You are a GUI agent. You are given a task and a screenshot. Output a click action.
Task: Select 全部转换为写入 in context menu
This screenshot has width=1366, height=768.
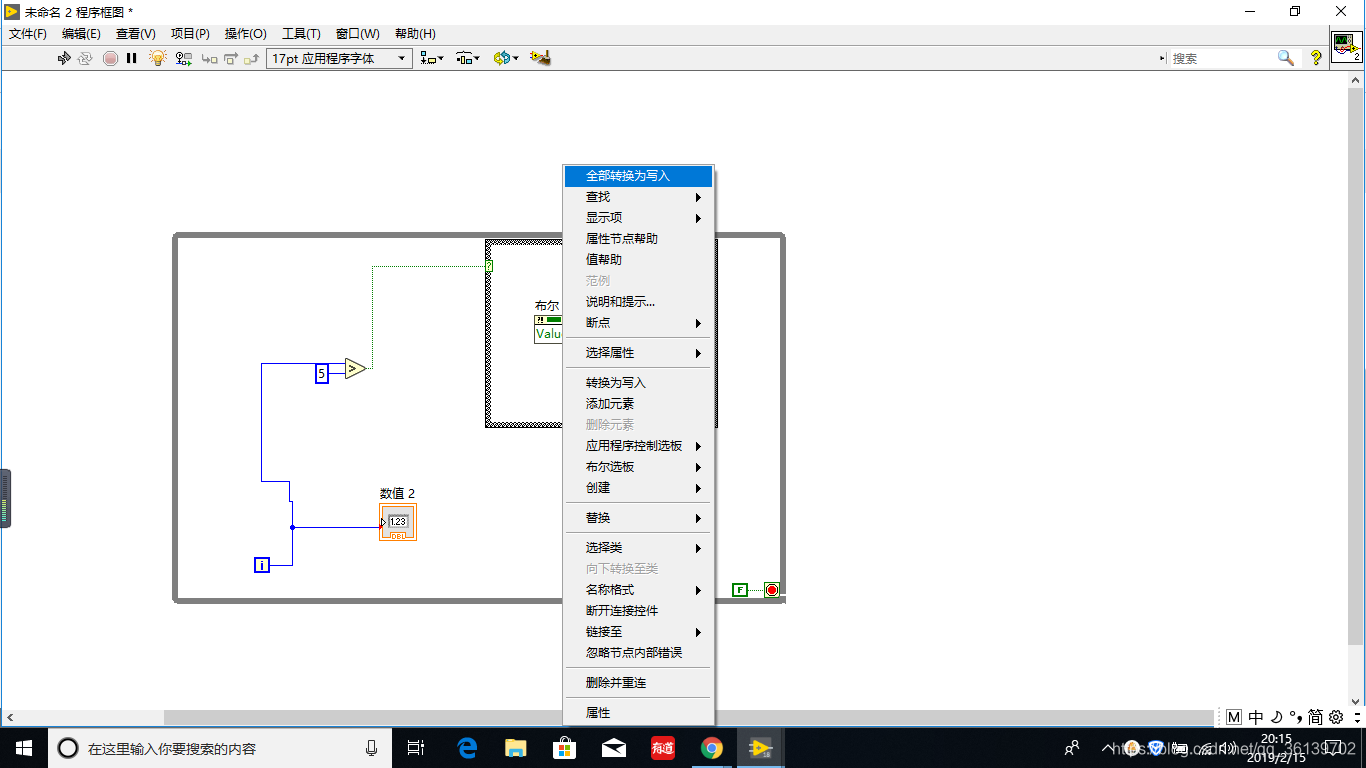click(x=639, y=176)
